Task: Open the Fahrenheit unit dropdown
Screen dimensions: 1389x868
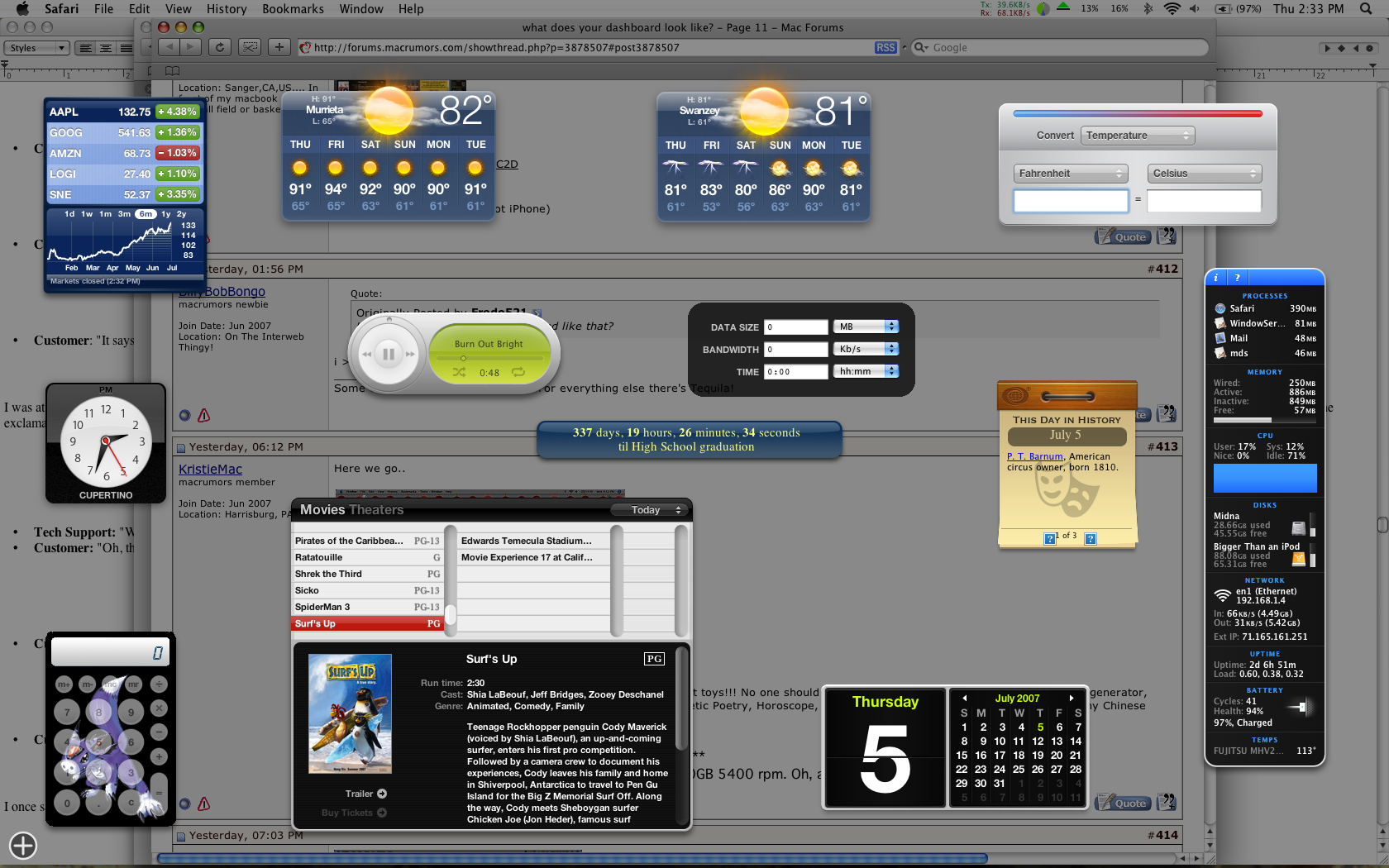Action: tap(1071, 173)
